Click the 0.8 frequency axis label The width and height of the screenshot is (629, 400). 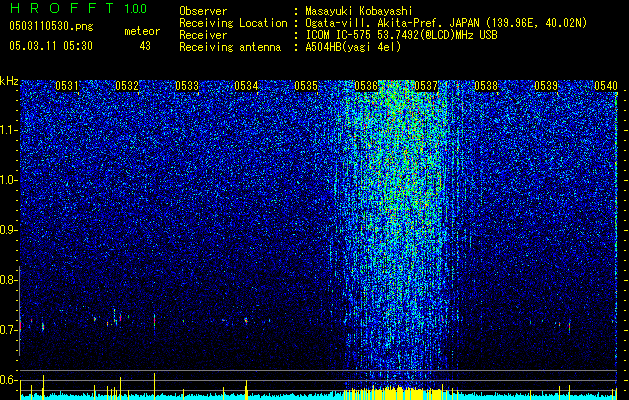8,280
